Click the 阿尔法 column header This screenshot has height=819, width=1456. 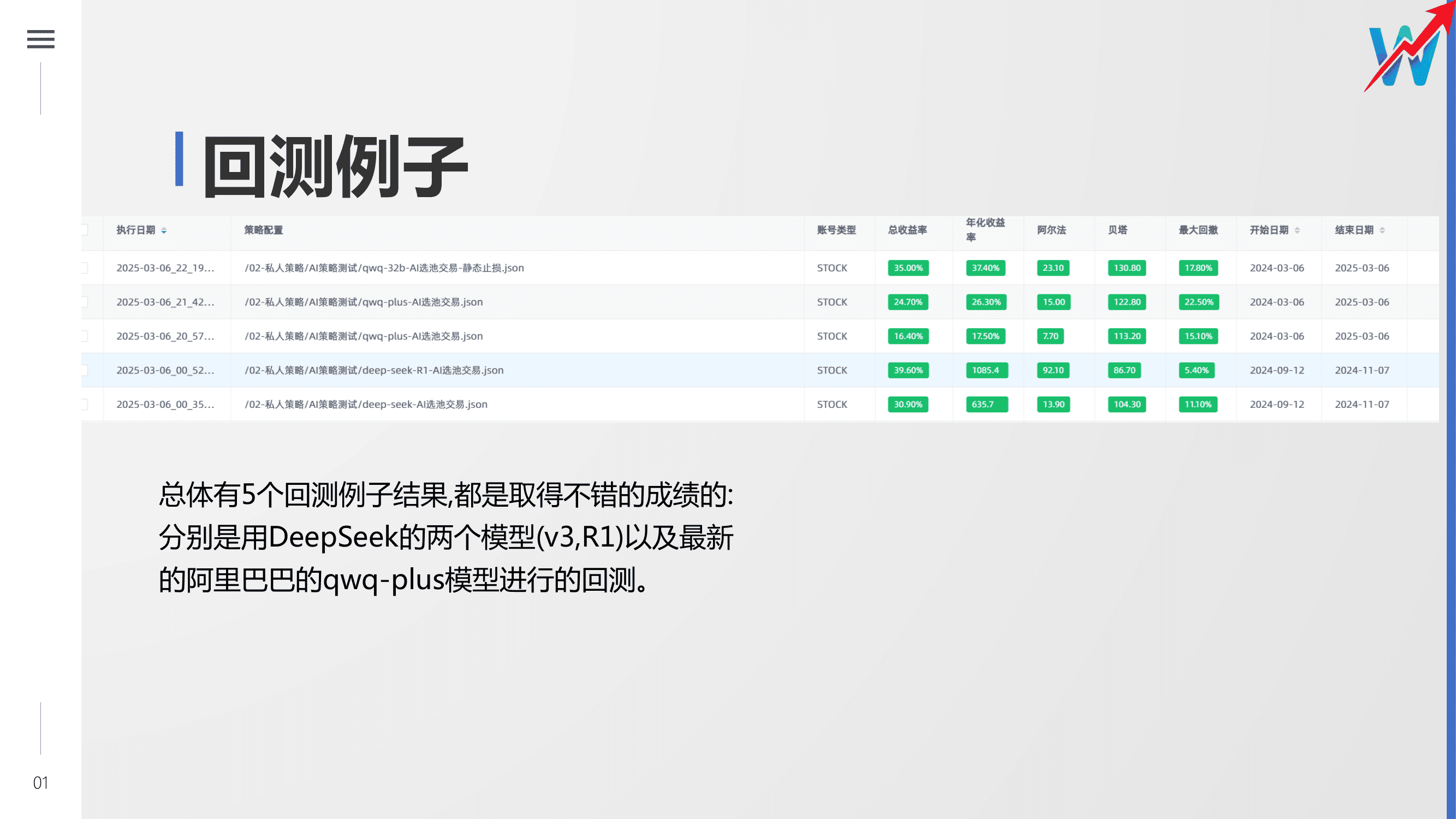click(x=1051, y=230)
